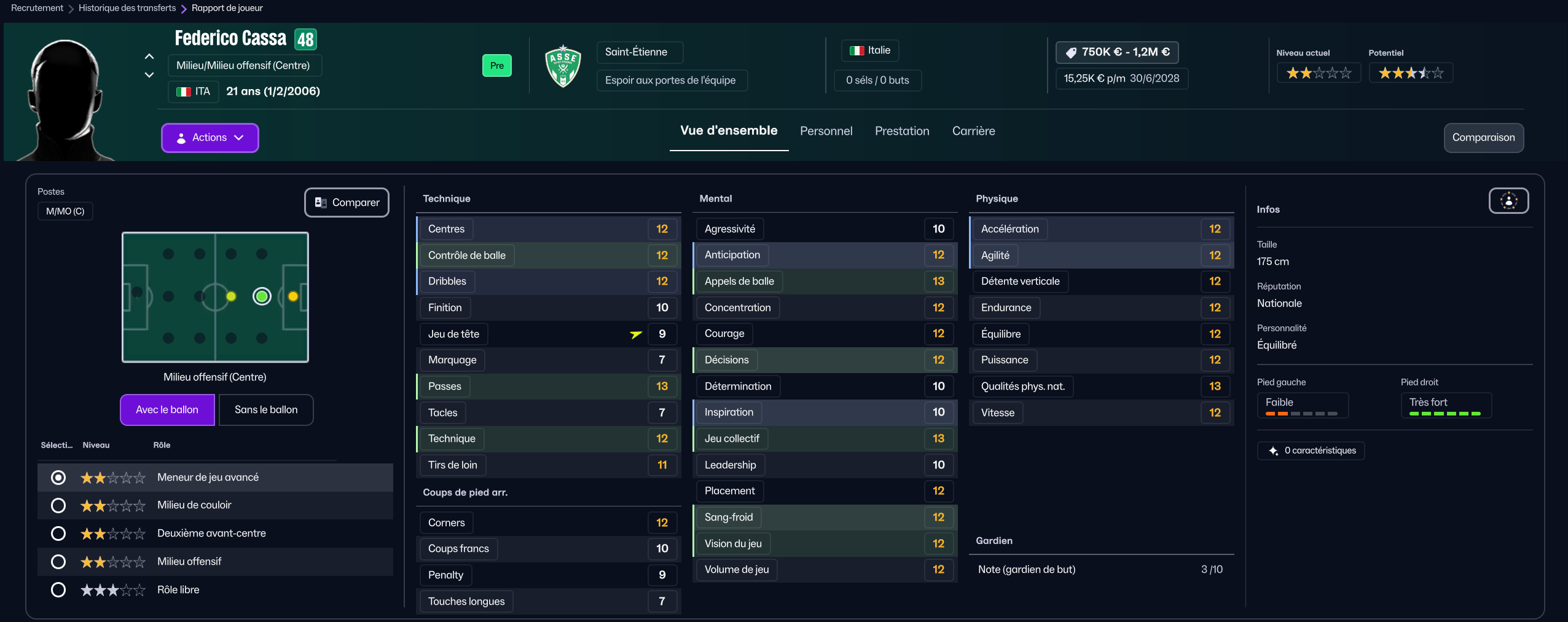The width and height of the screenshot is (1568, 622).
Task: Click the sparkle icon beside 0 caractéristiques
Action: tap(1274, 451)
